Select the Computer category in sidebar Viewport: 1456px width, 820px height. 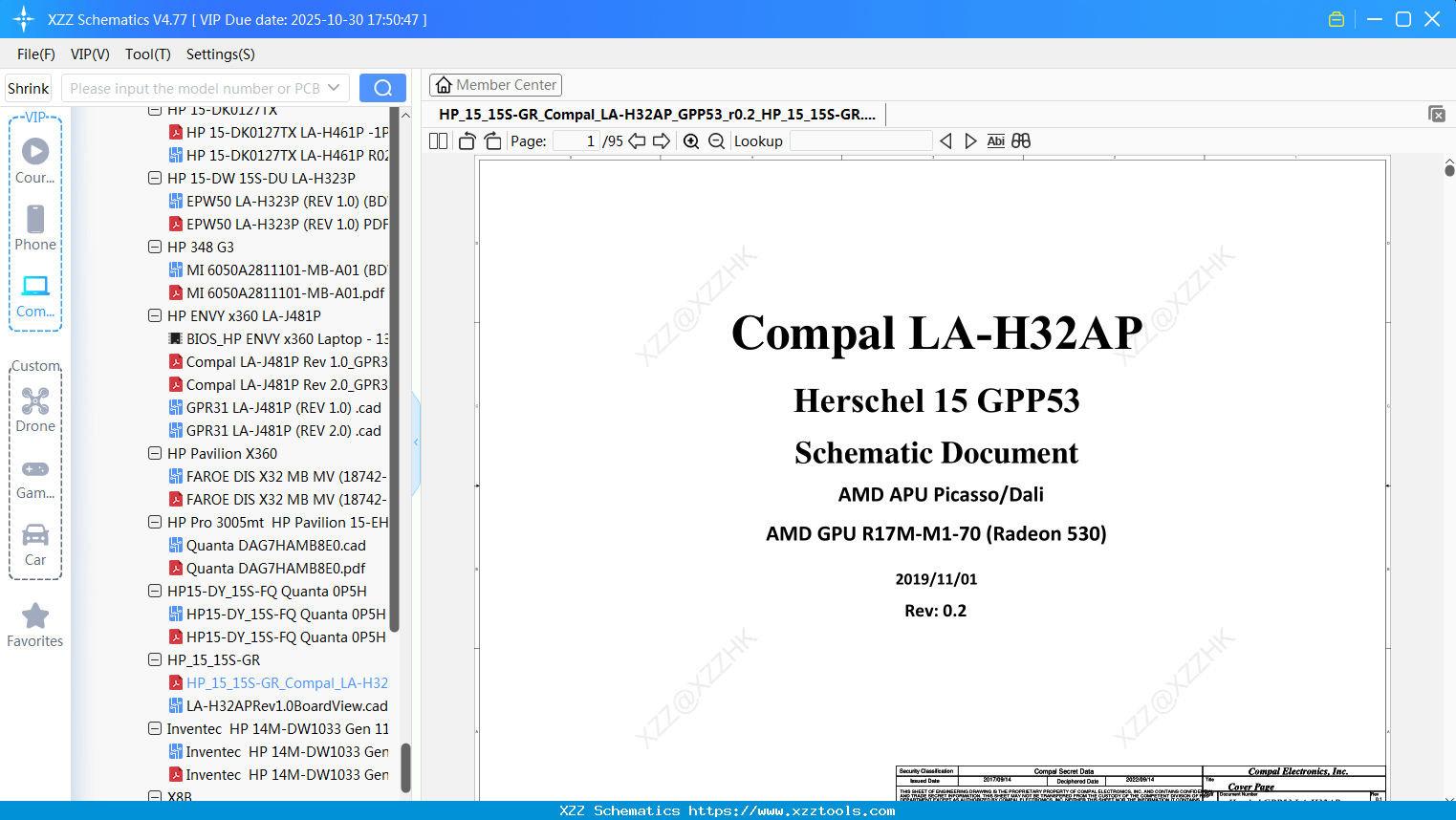pyautogui.click(x=35, y=295)
